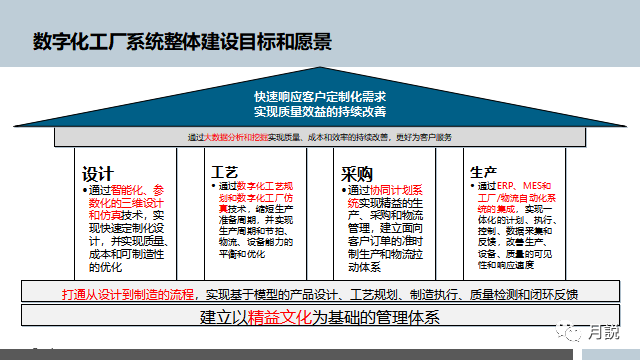Select the blue roof triangle shape
640x360 pixels.
pyautogui.click(x=320, y=97)
